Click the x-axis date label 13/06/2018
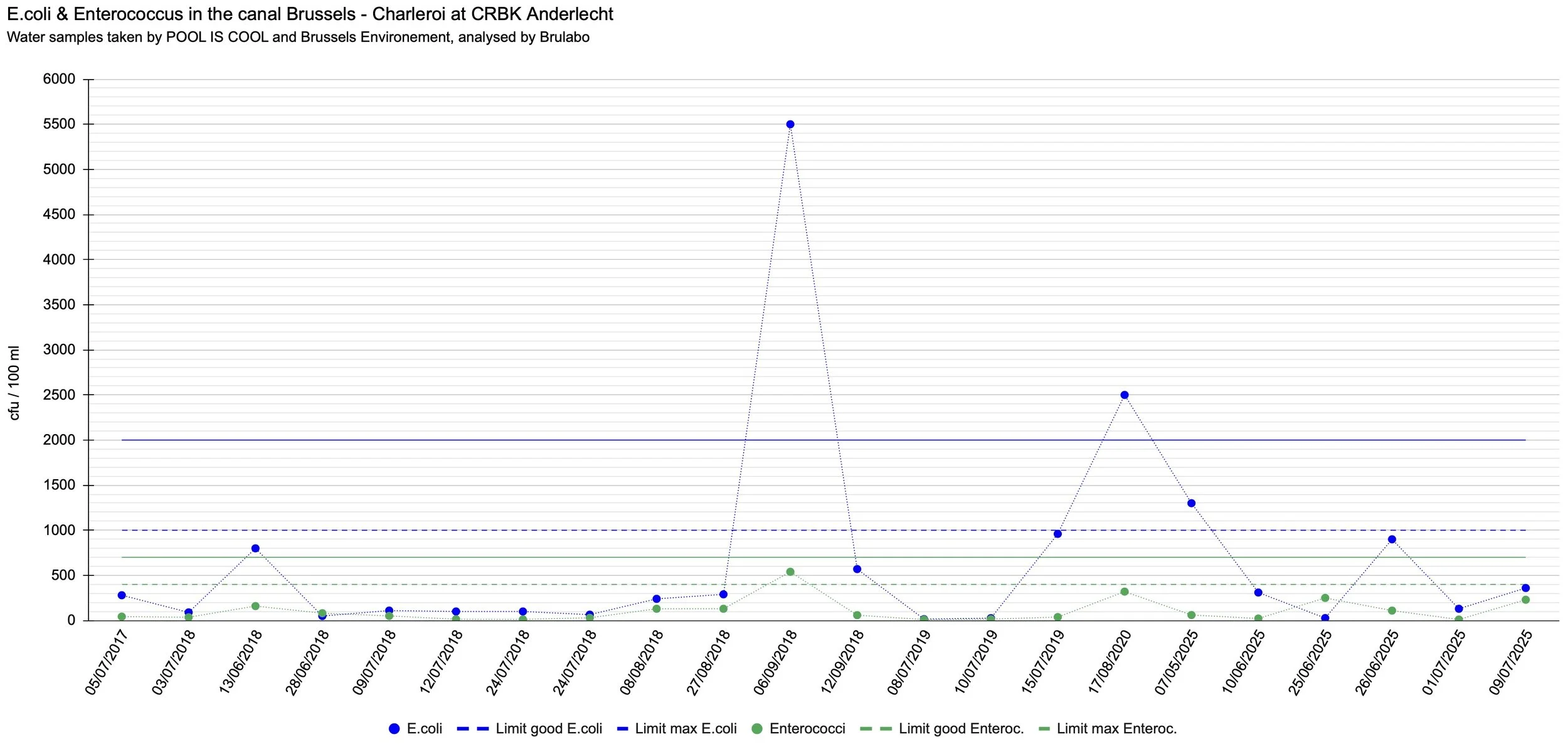 [240, 662]
